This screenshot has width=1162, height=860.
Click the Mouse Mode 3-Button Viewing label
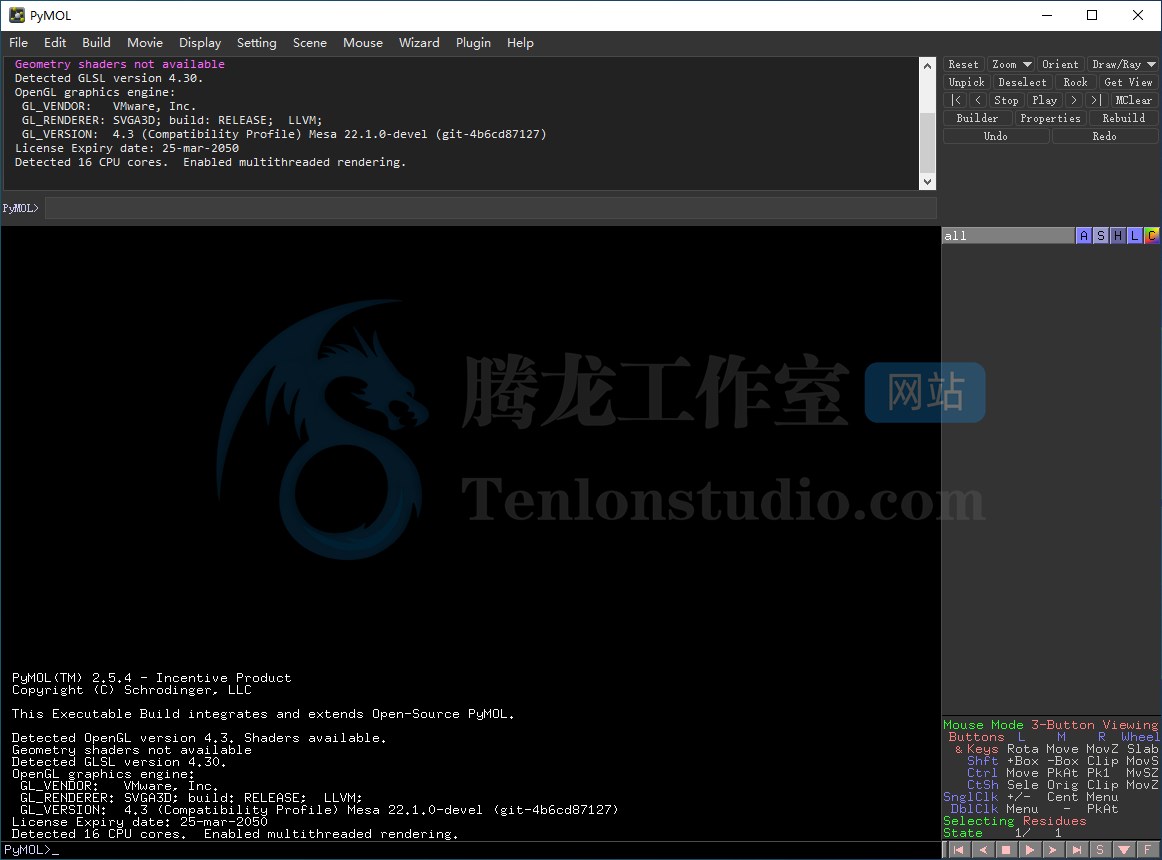tap(1050, 725)
